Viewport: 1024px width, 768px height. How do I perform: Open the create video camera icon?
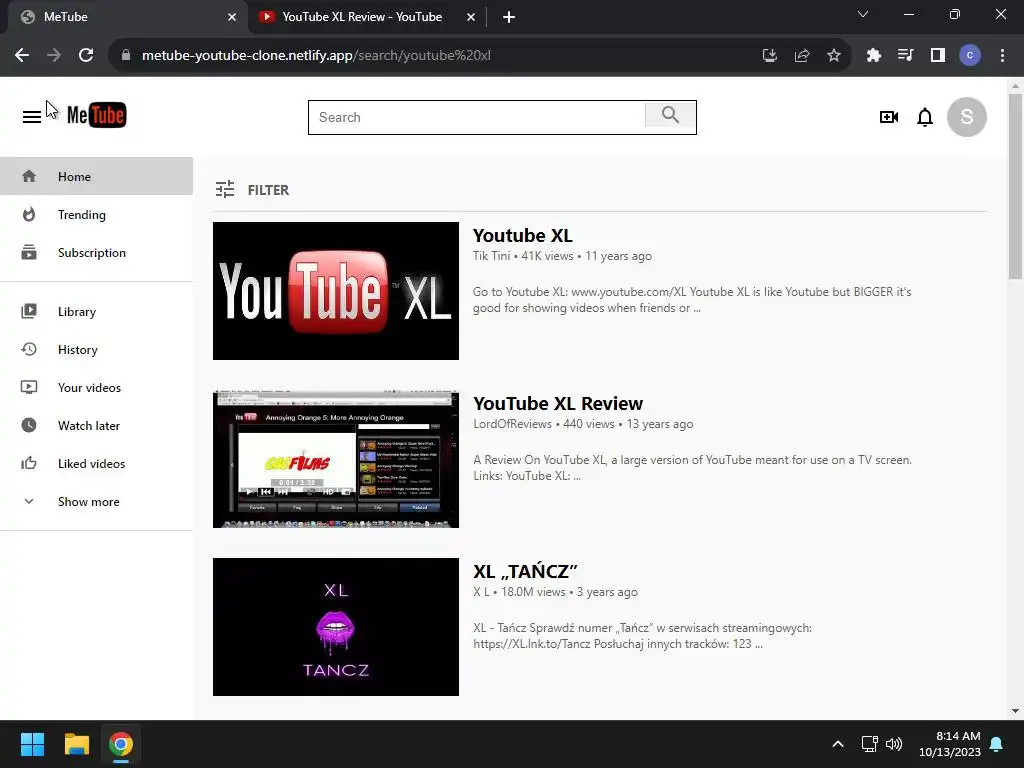click(x=889, y=117)
